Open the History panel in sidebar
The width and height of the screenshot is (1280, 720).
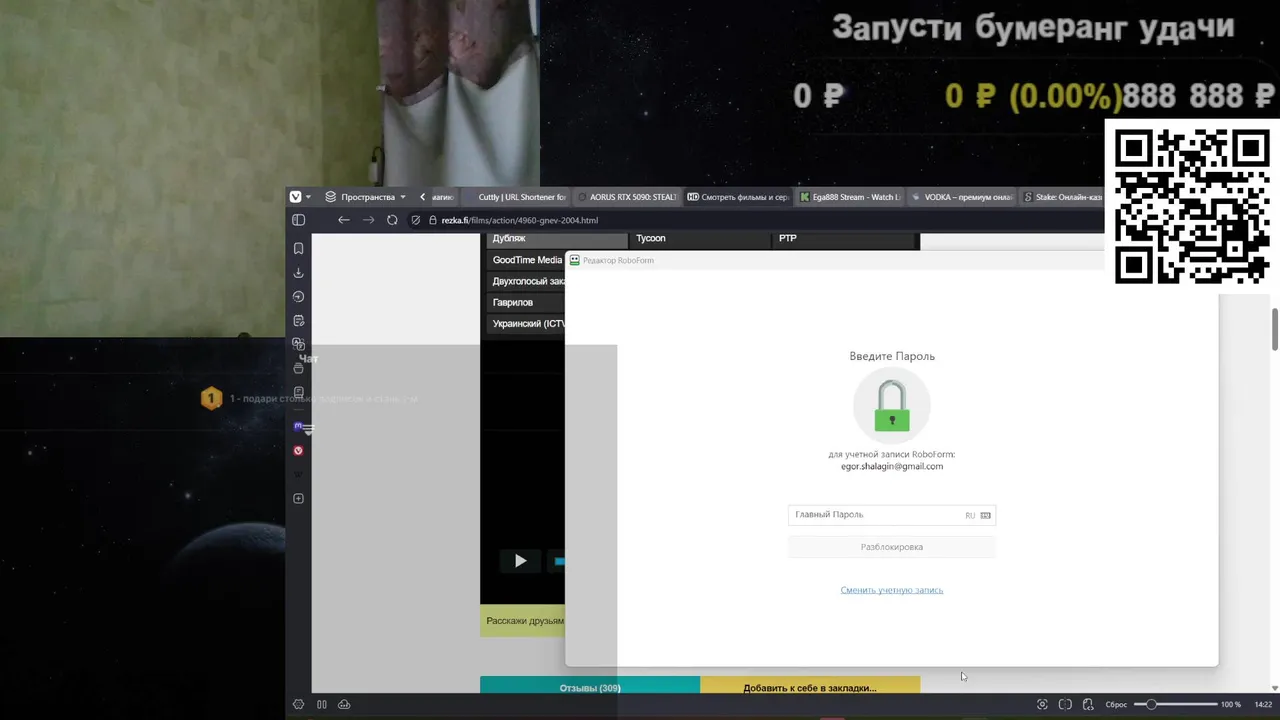pyautogui.click(x=298, y=296)
